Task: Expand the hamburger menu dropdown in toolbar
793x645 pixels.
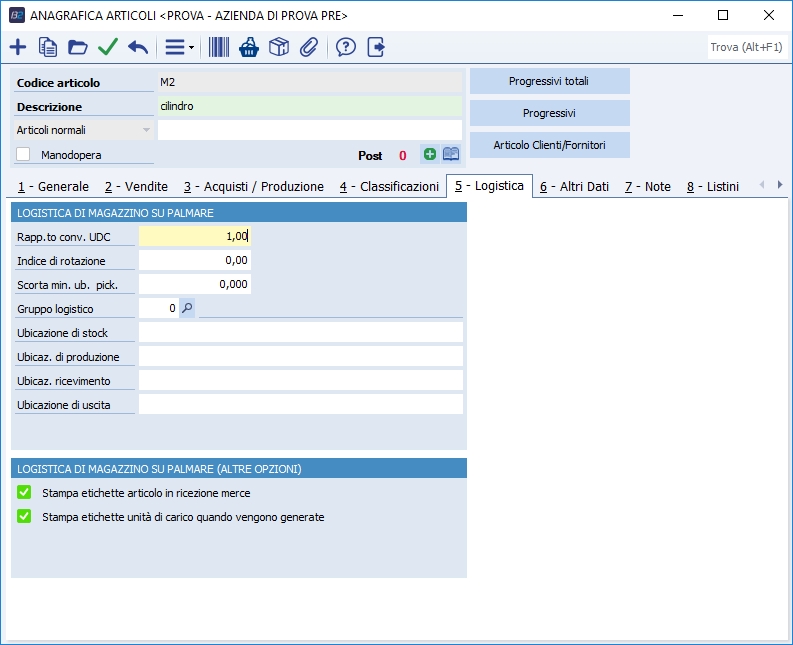Action: pyautogui.click(x=180, y=47)
